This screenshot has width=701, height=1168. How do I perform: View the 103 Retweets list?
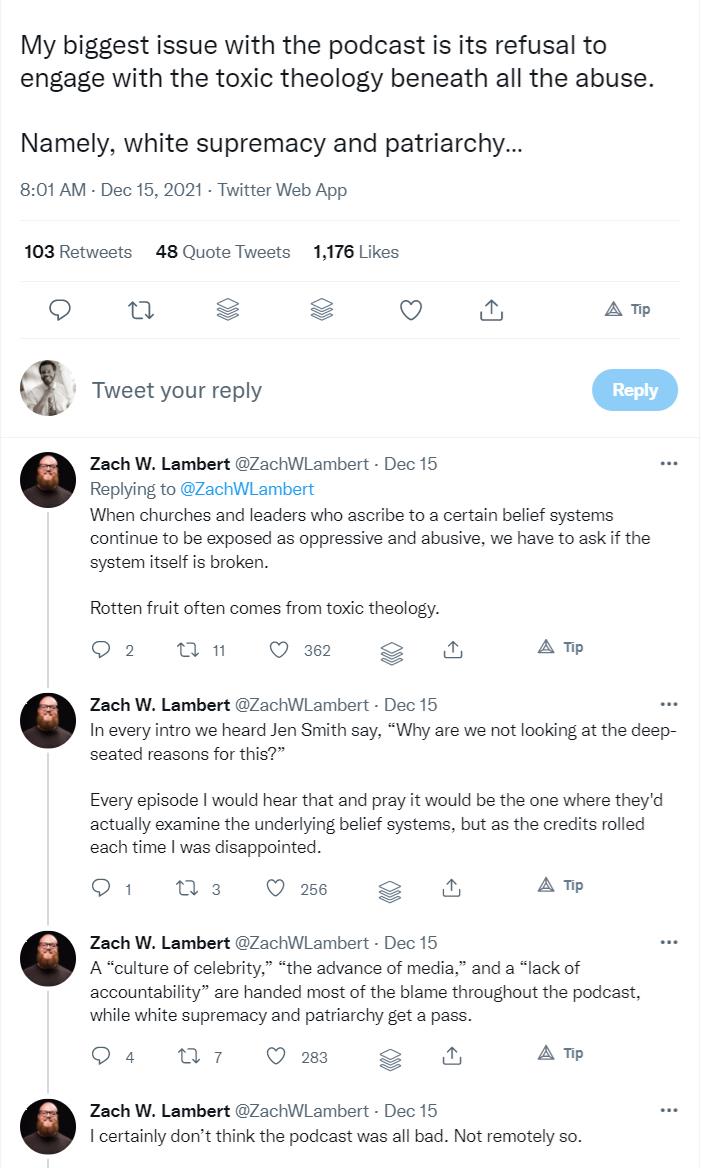(x=77, y=252)
